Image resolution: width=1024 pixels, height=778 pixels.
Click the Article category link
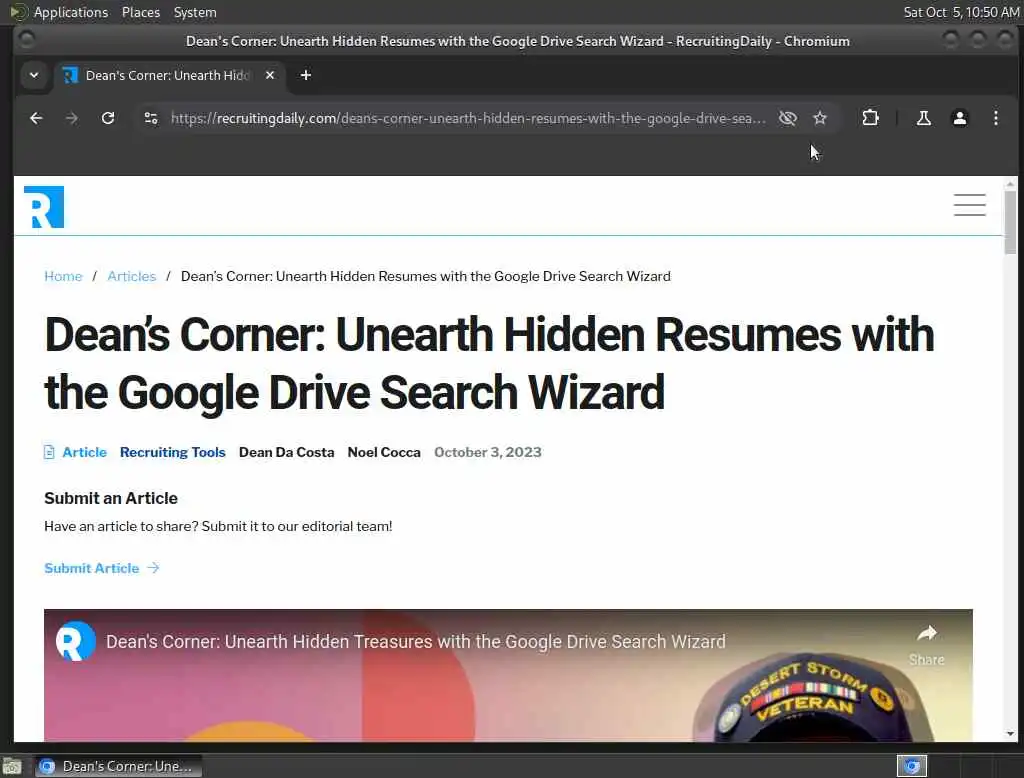[84, 452]
